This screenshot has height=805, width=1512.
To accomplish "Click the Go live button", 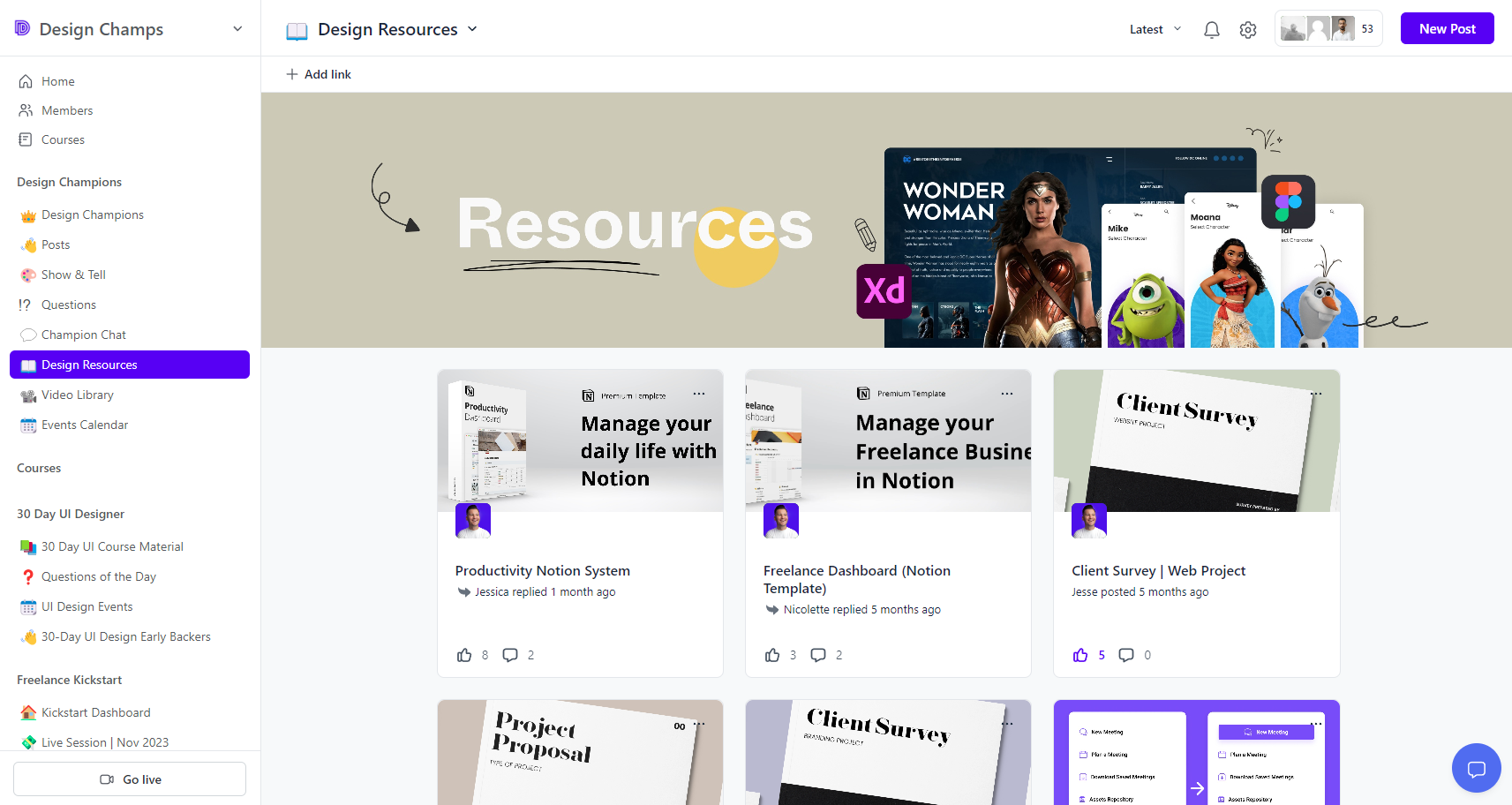I will [130, 779].
